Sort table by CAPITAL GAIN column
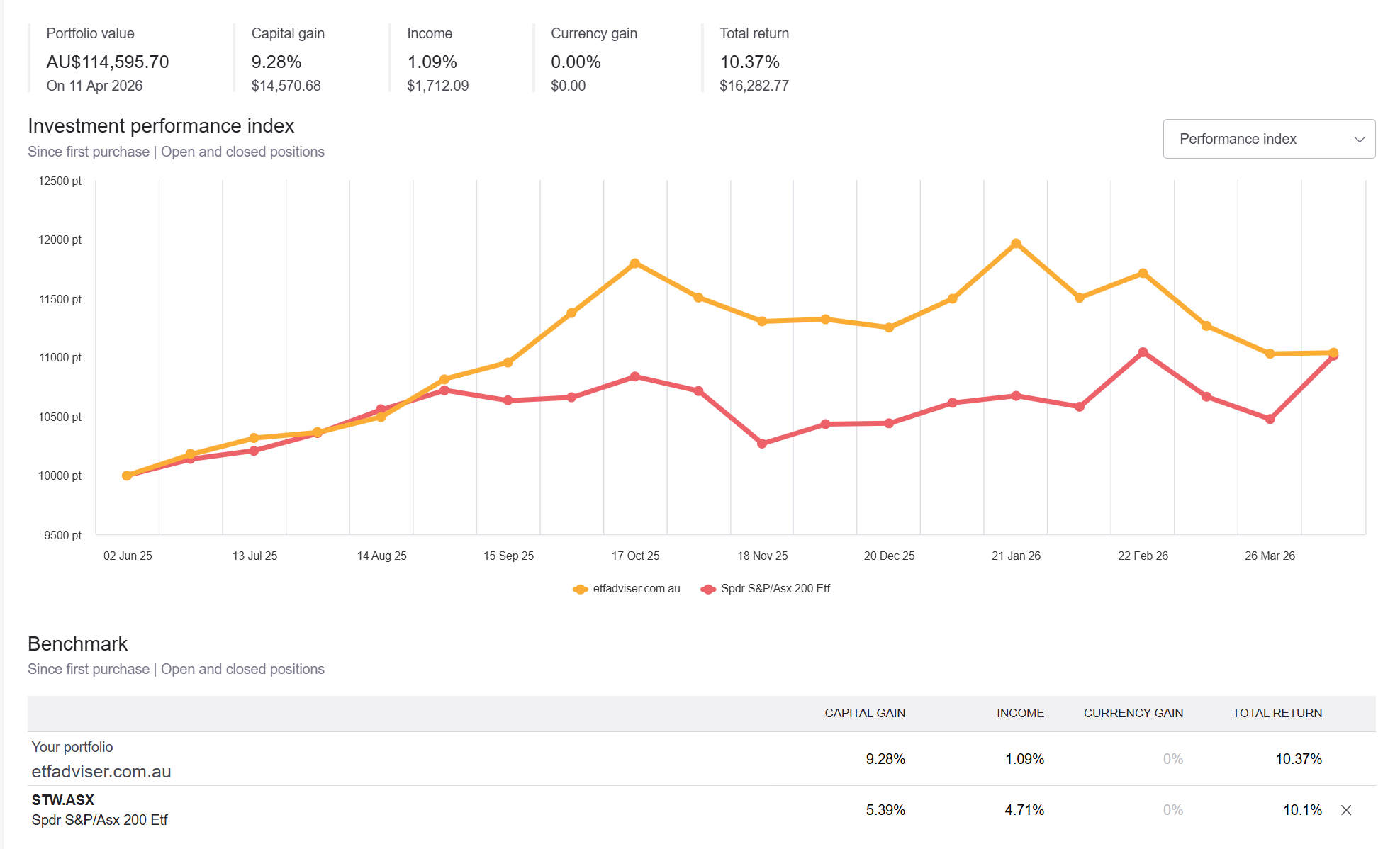This screenshot has height=849, width=1400. click(x=863, y=713)
